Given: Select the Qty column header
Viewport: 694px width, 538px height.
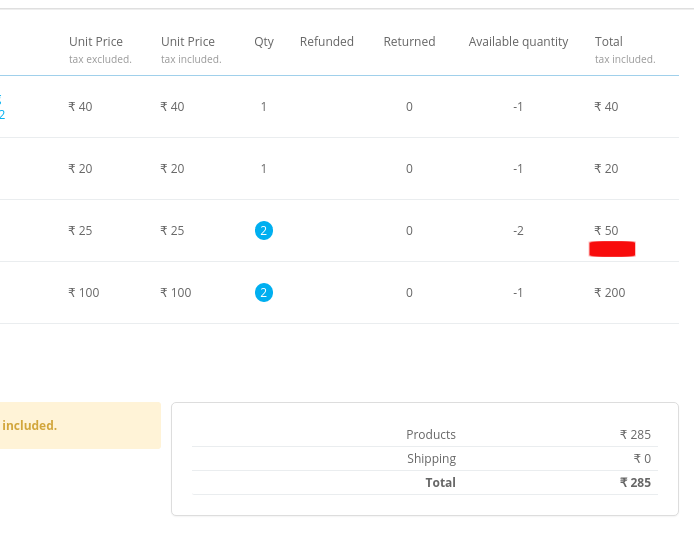Looking at the screenshot, I should 264,42.
